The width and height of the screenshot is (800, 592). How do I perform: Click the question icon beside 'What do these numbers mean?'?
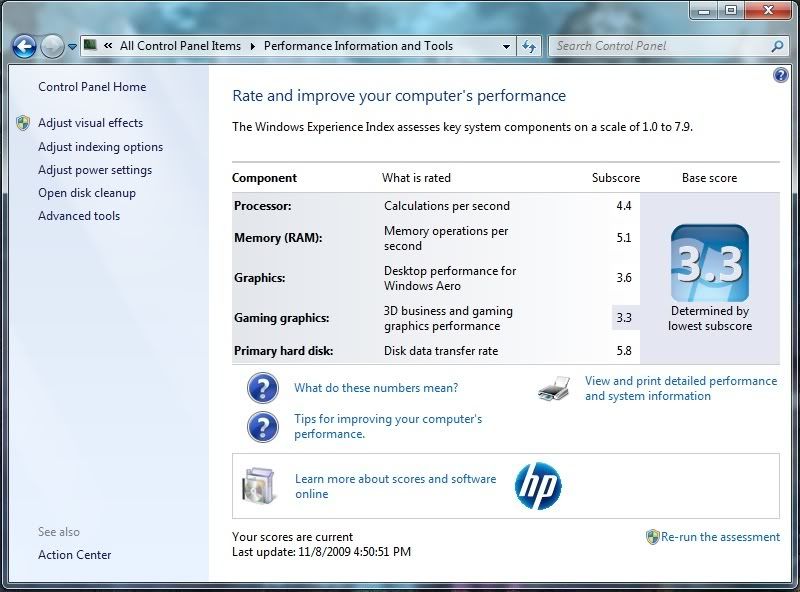tap(262, 388)
